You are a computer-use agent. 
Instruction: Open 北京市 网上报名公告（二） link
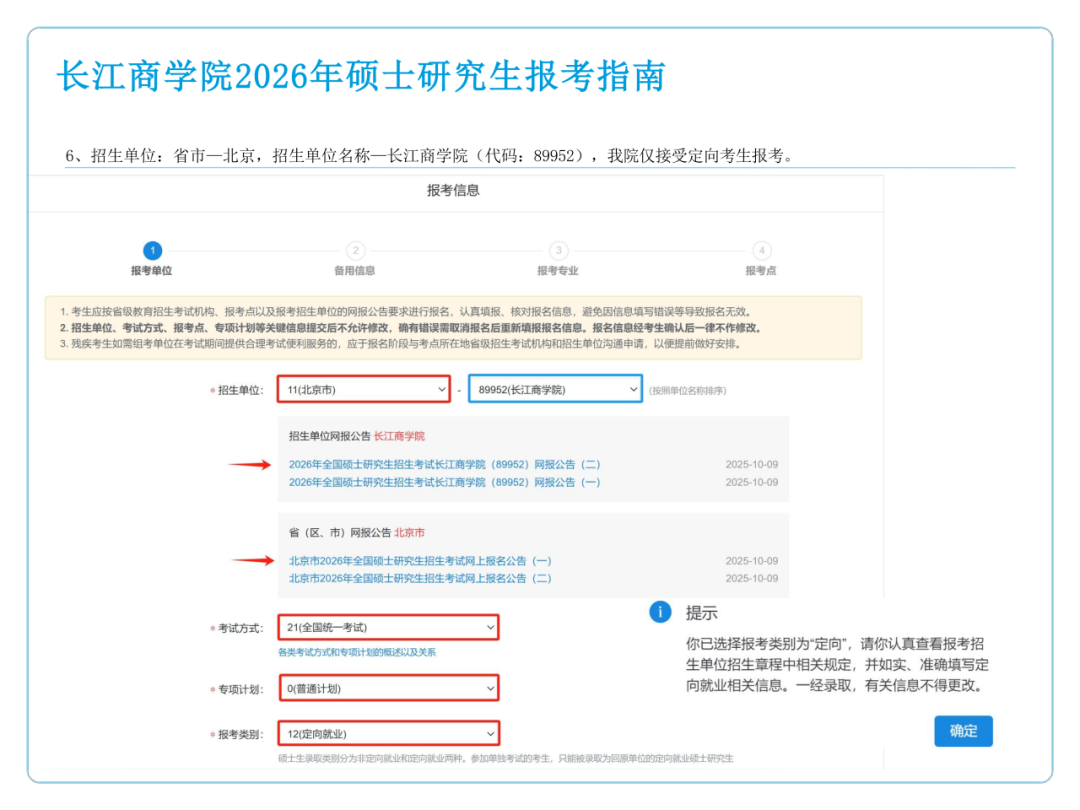[x=420, y=578]
